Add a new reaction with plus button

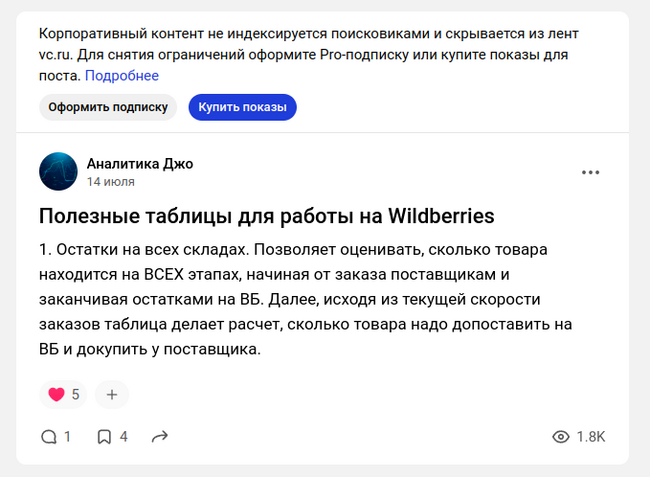pyautogui.click(x=111, y=394)
